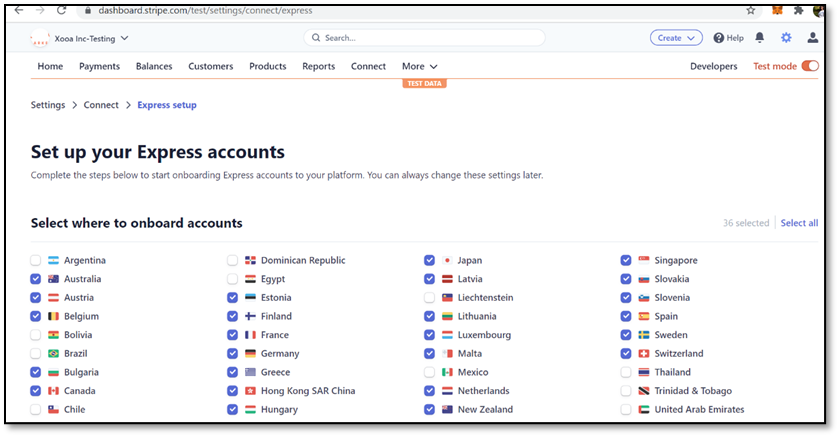Click the Hong Kong SAR China label

(308, 391)
